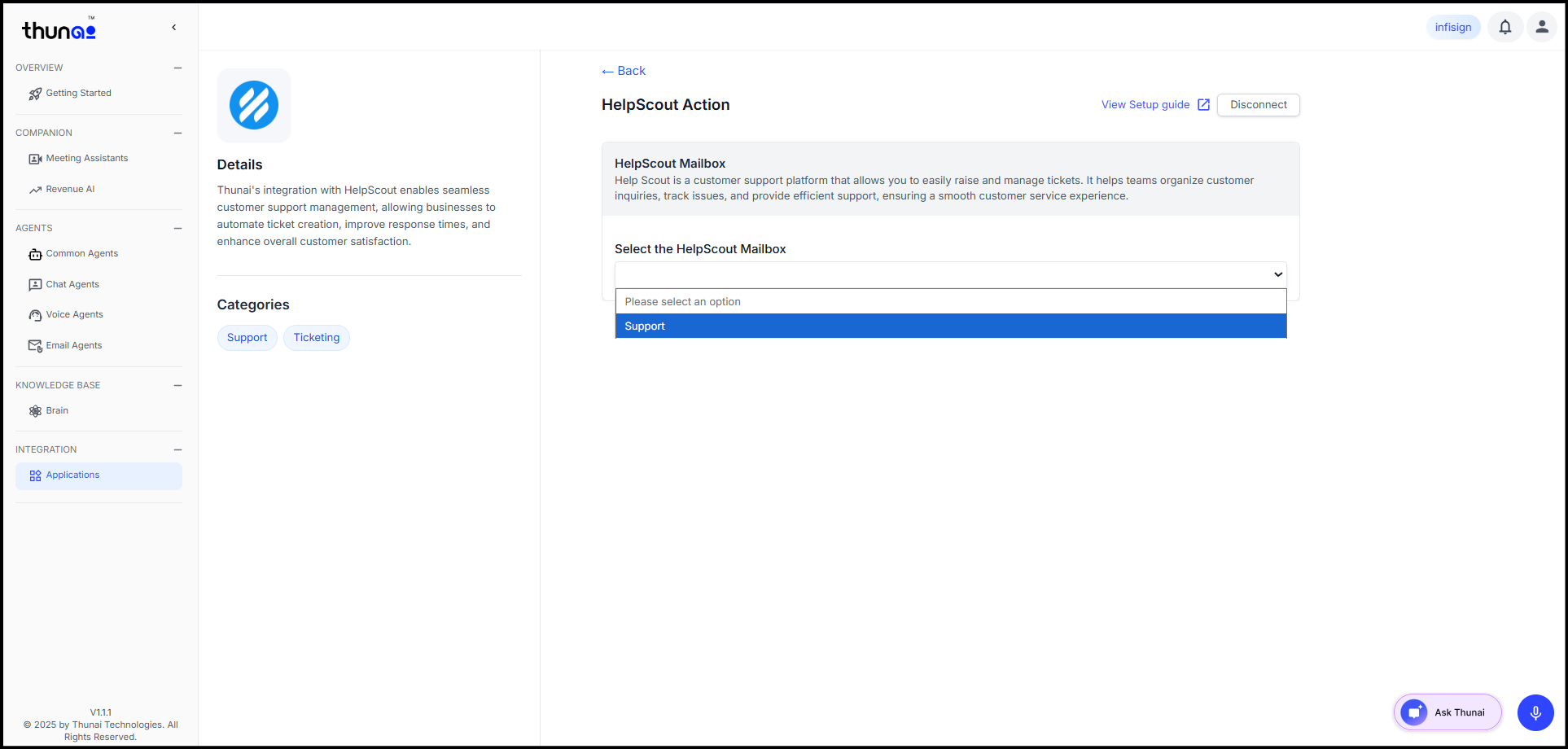Image resolution: width=1568 pixels, height=749 pixels.
Task: Click the 'HelpScout Mailbox' section title
Action: point(670,164)
